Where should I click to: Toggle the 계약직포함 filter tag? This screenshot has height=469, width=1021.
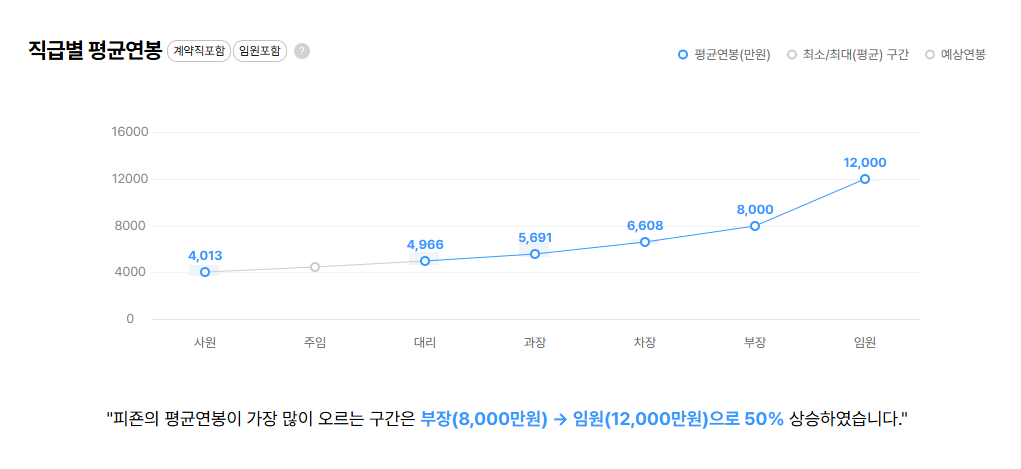(199, 51)
